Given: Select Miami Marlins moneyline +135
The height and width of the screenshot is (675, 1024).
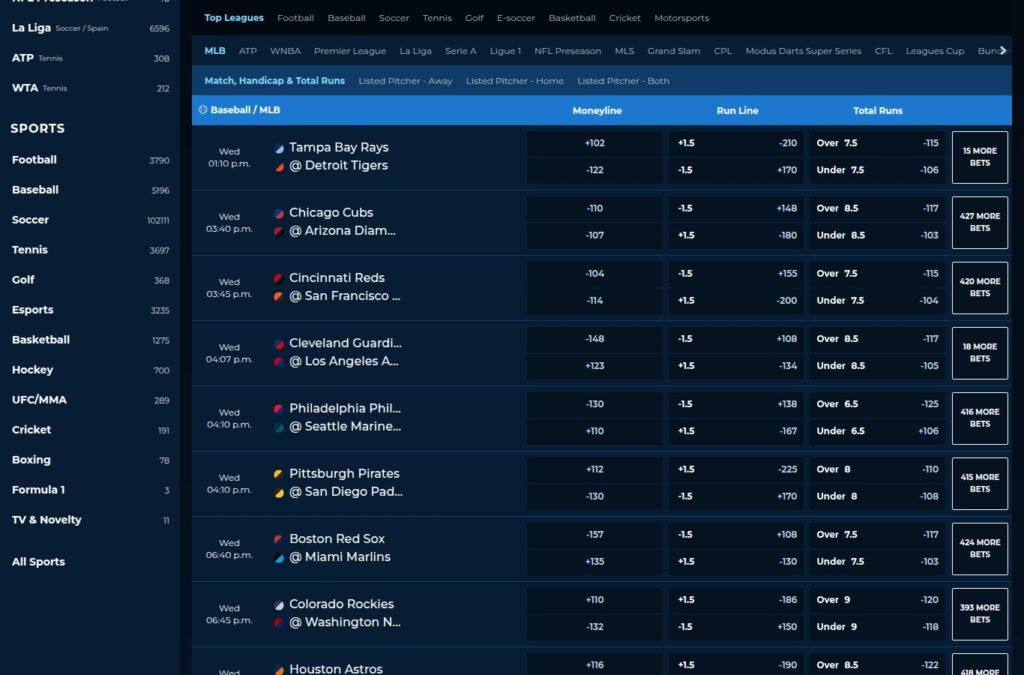Looking at the screenshot, I should [x=594, y=562].
